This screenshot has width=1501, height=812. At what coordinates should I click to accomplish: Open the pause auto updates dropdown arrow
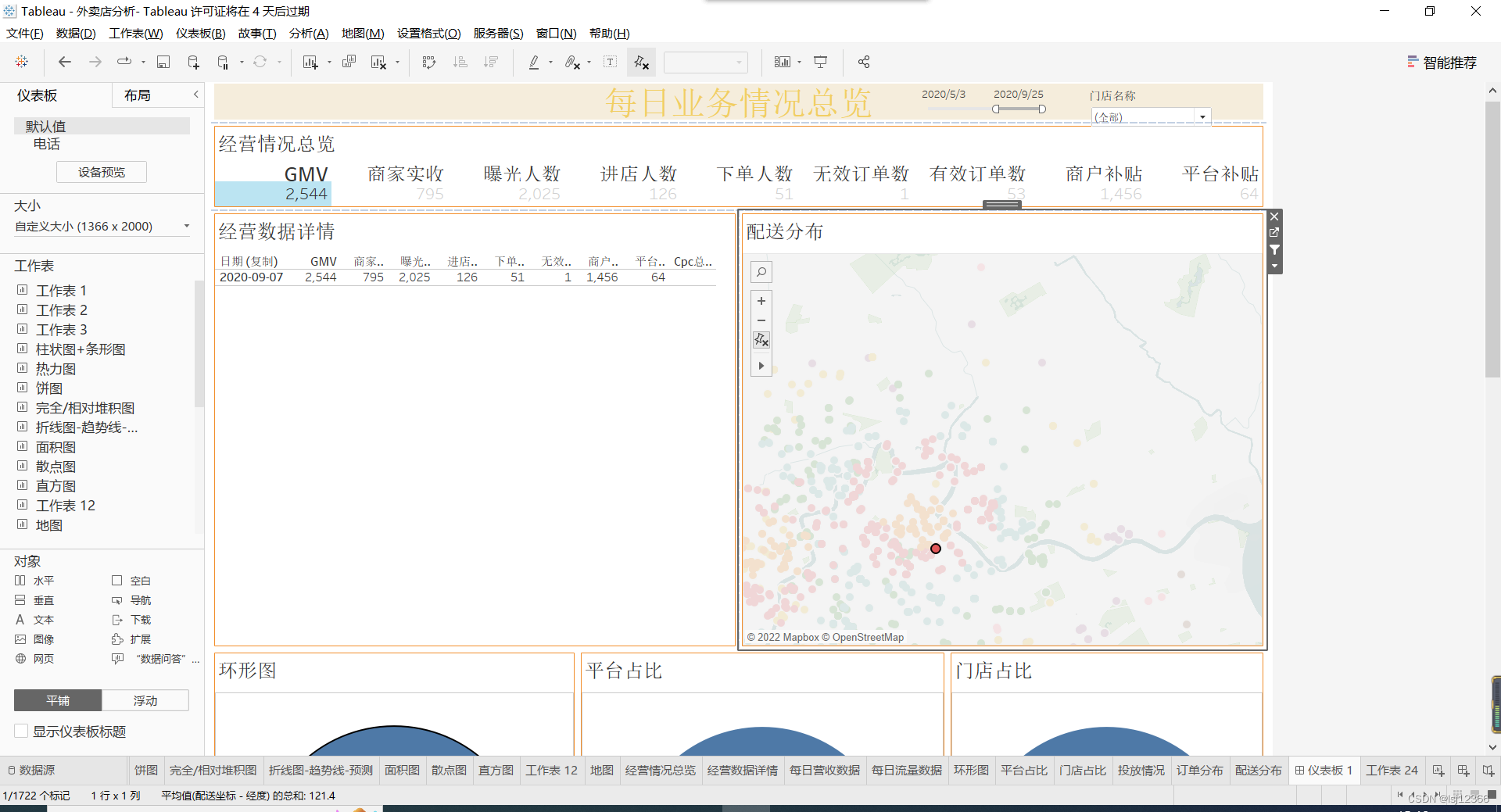click(242, 62)
